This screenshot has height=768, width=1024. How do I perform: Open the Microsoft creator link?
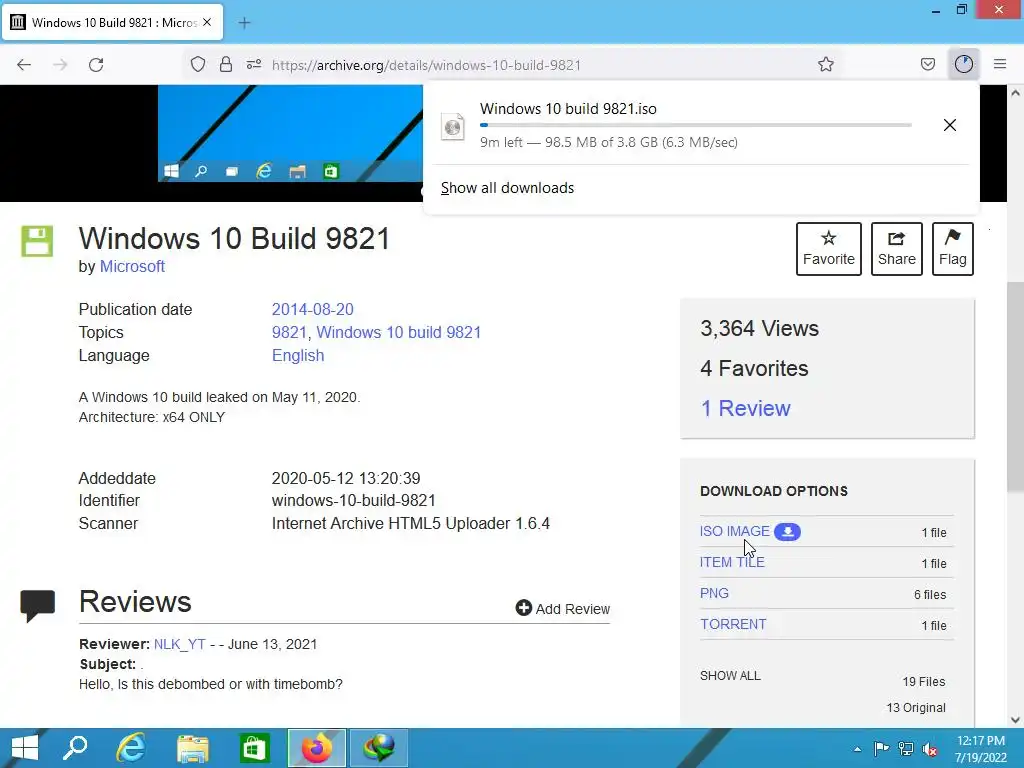coord(132,266)
